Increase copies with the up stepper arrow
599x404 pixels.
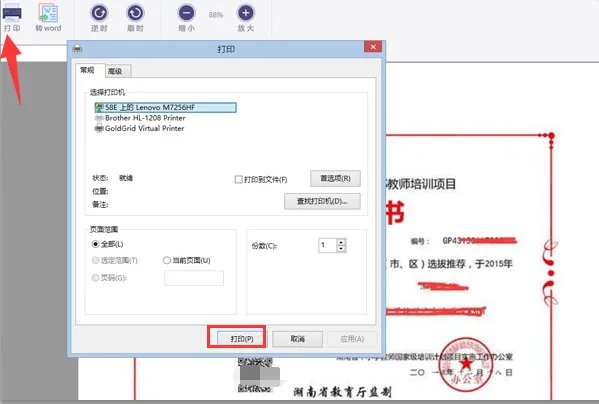pyautogui.click(x=342, y=242)
